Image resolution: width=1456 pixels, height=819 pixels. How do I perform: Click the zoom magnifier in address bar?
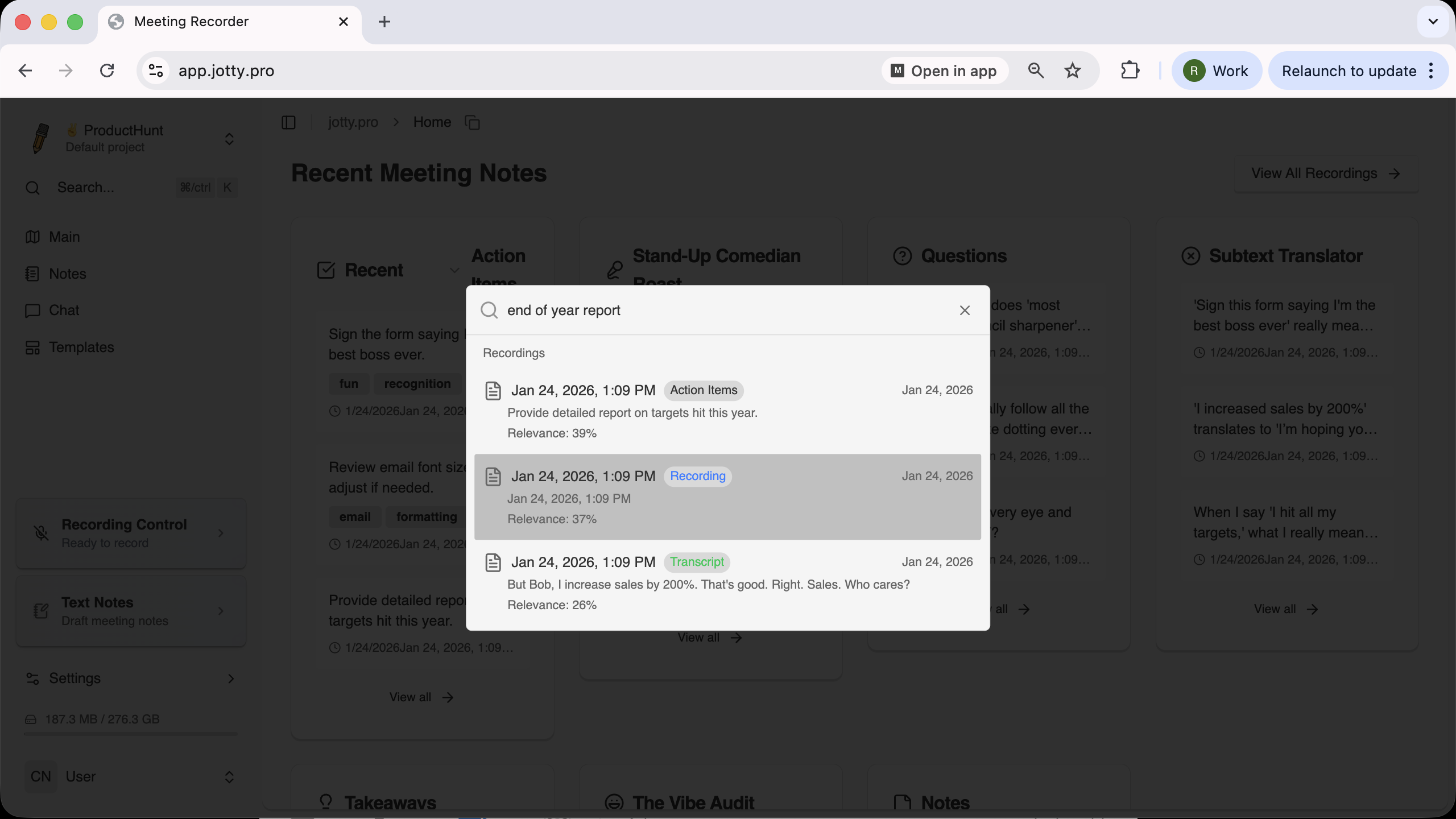click(1036, 71)
